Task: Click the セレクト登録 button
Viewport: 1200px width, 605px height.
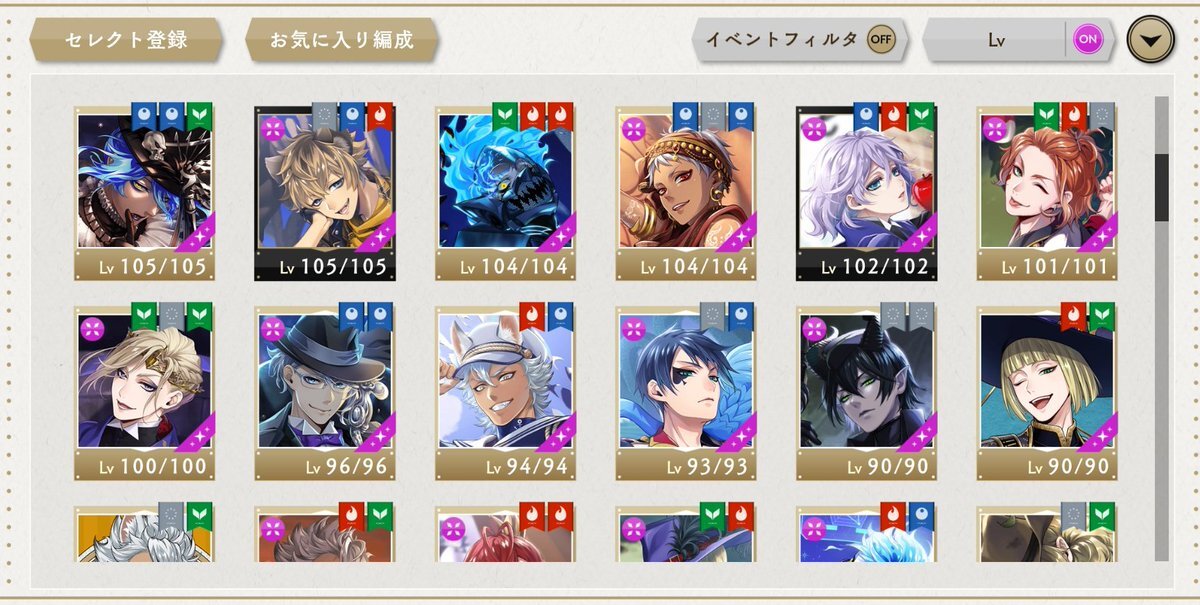Action: (x=126, y=41)
